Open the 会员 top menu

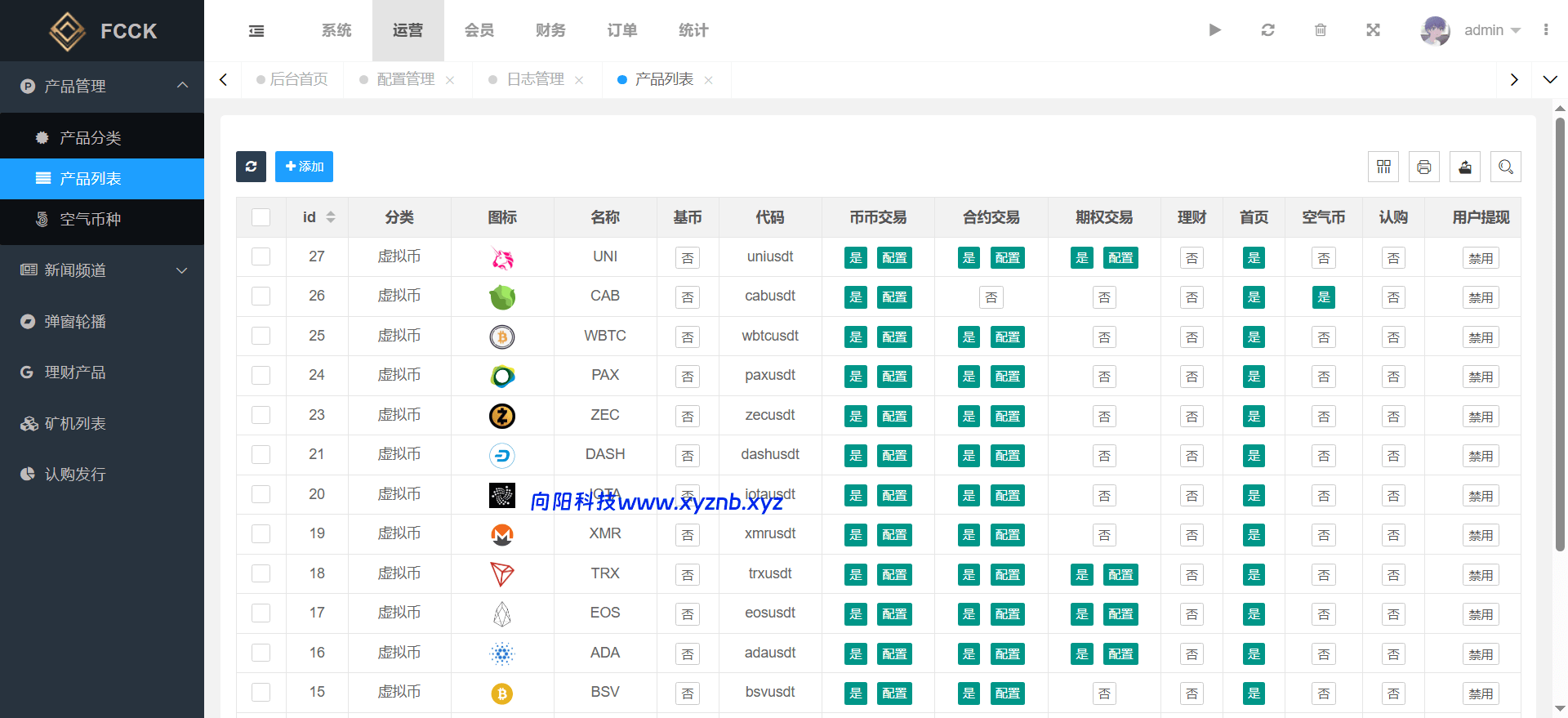(x=479, y=30)
